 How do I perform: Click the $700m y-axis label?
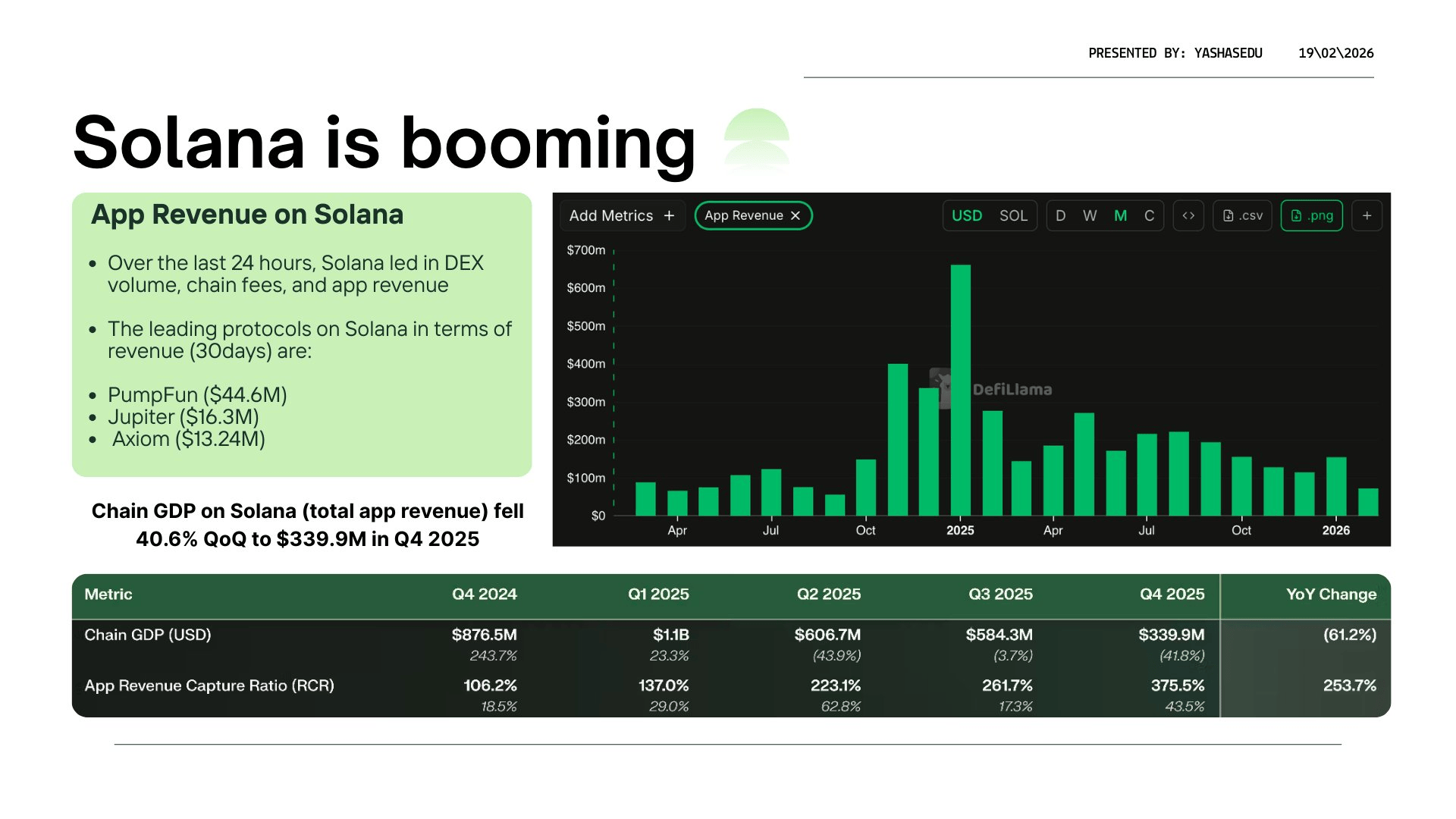point(585,250)
